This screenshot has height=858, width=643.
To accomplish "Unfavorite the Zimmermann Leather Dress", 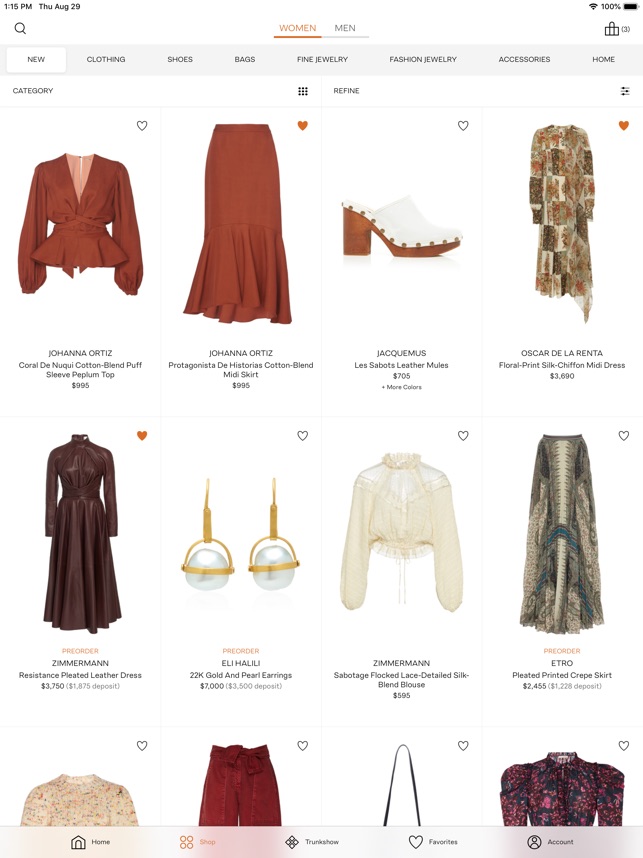I will 142,436.
